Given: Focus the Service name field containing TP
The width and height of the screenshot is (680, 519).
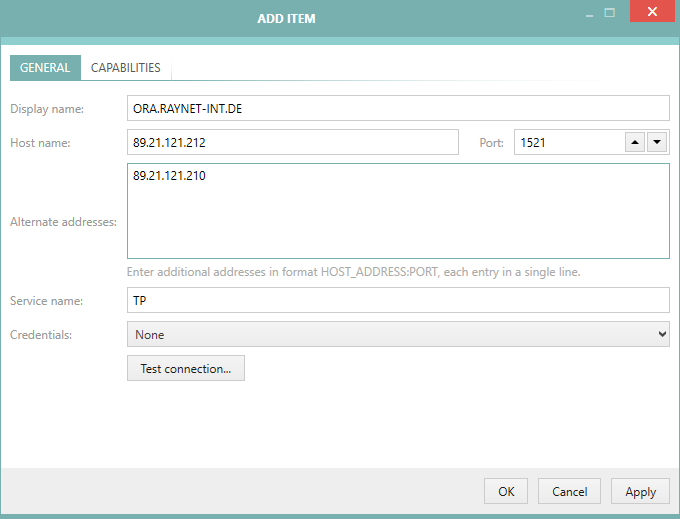Looking at the screenshot, I should click(398, 300).
